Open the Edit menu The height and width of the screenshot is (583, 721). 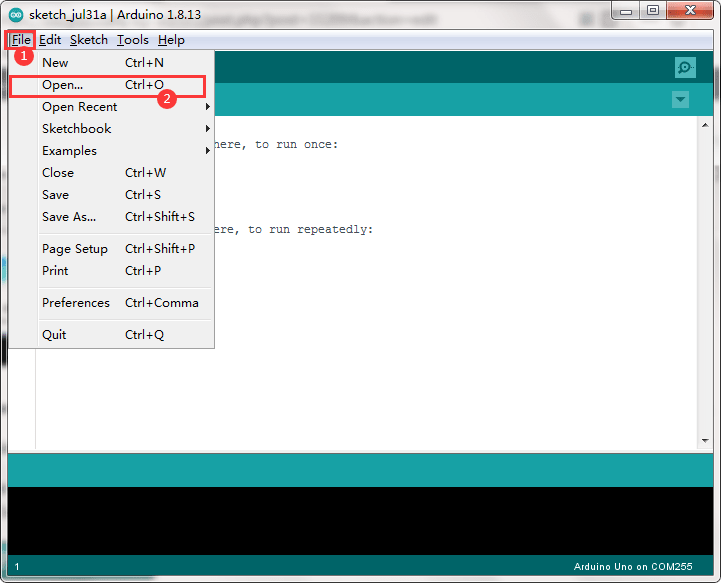point(50,40)
